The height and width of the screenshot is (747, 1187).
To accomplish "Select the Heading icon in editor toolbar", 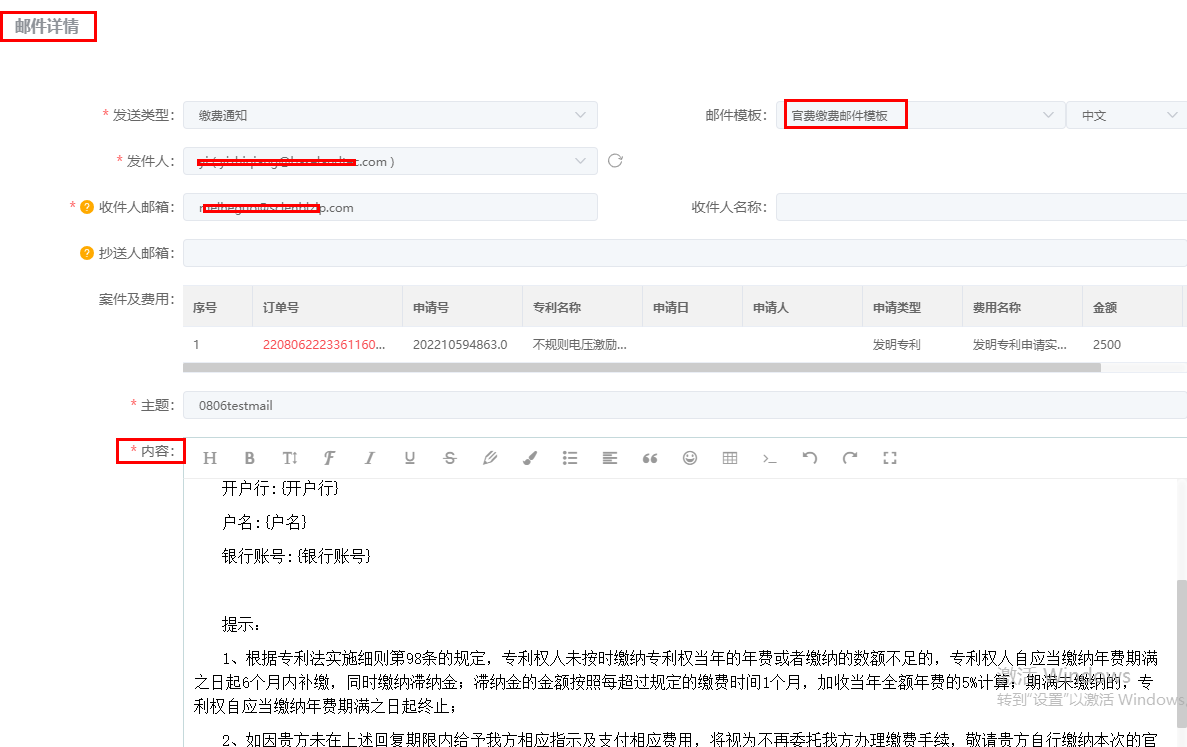I will click(x=210, y=458).
